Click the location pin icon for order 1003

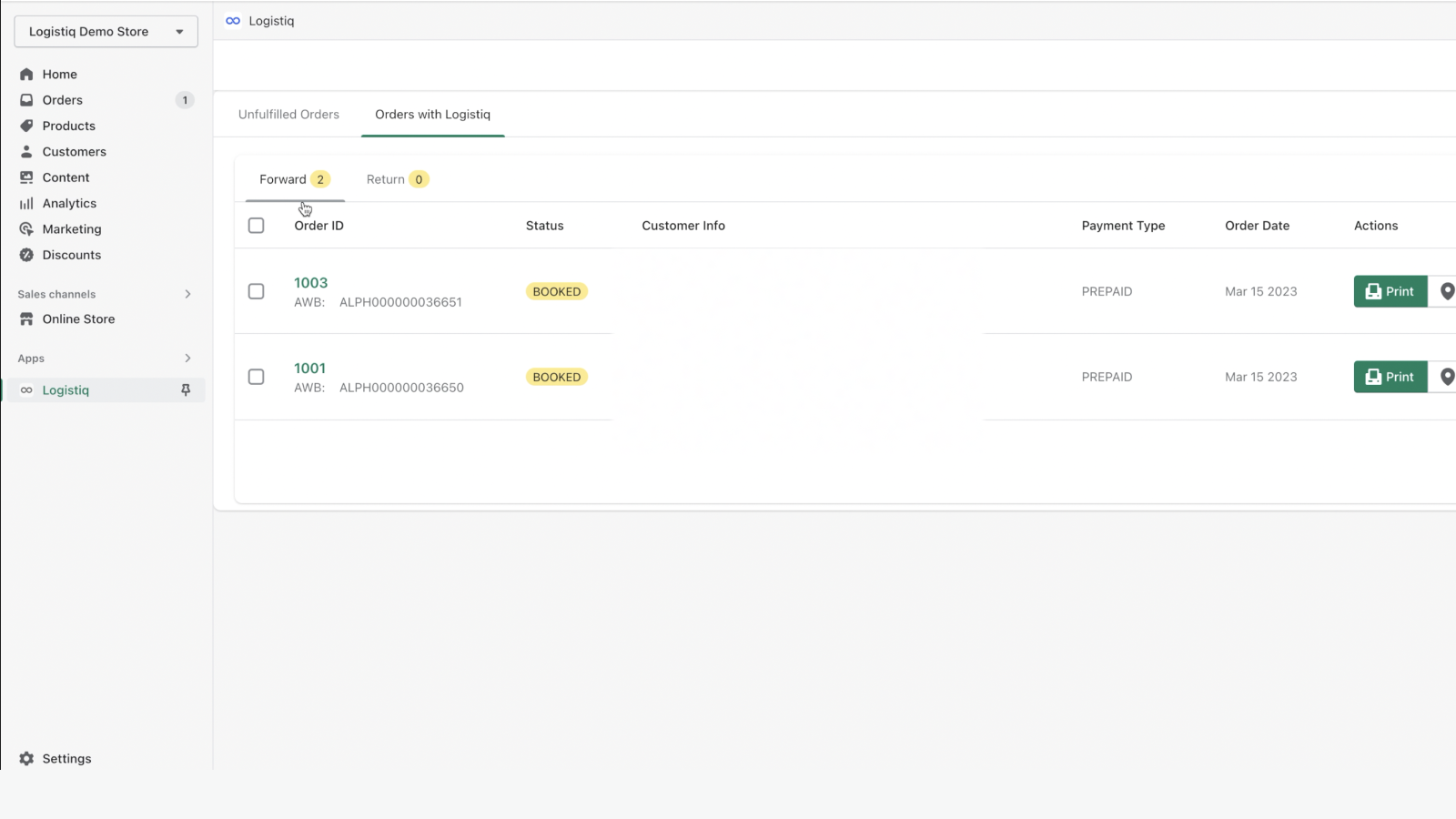(1447, 291)
